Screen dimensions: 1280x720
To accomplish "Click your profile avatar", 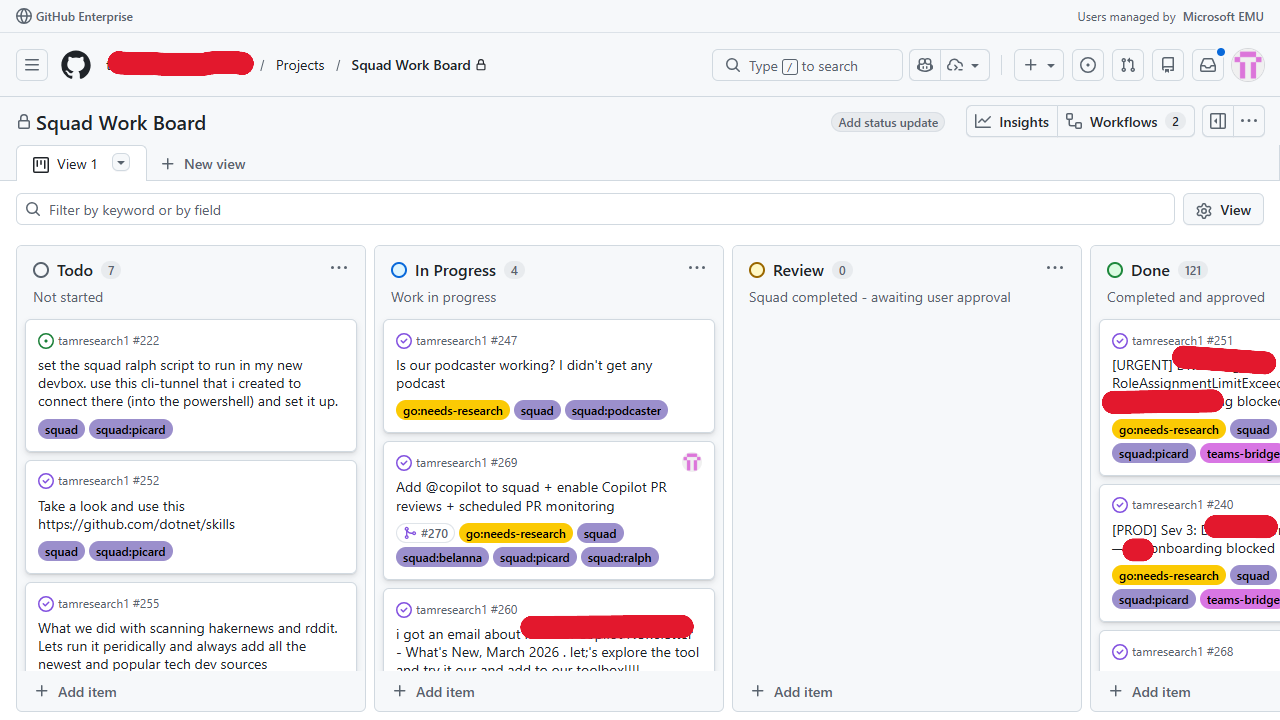I will point(1247,64).
